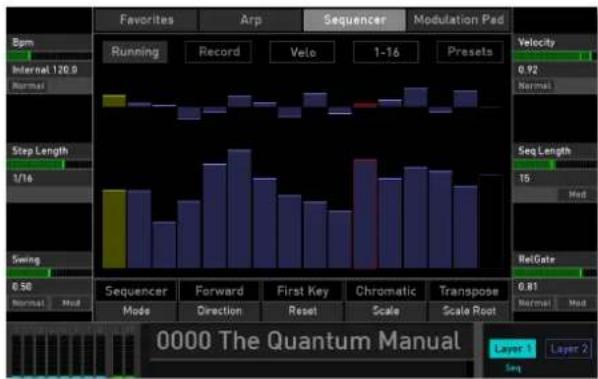Viewport: 598px width, 379px height.
Task: Toggle Mod under the RelGate value
Action: click(x=577, y=304)
